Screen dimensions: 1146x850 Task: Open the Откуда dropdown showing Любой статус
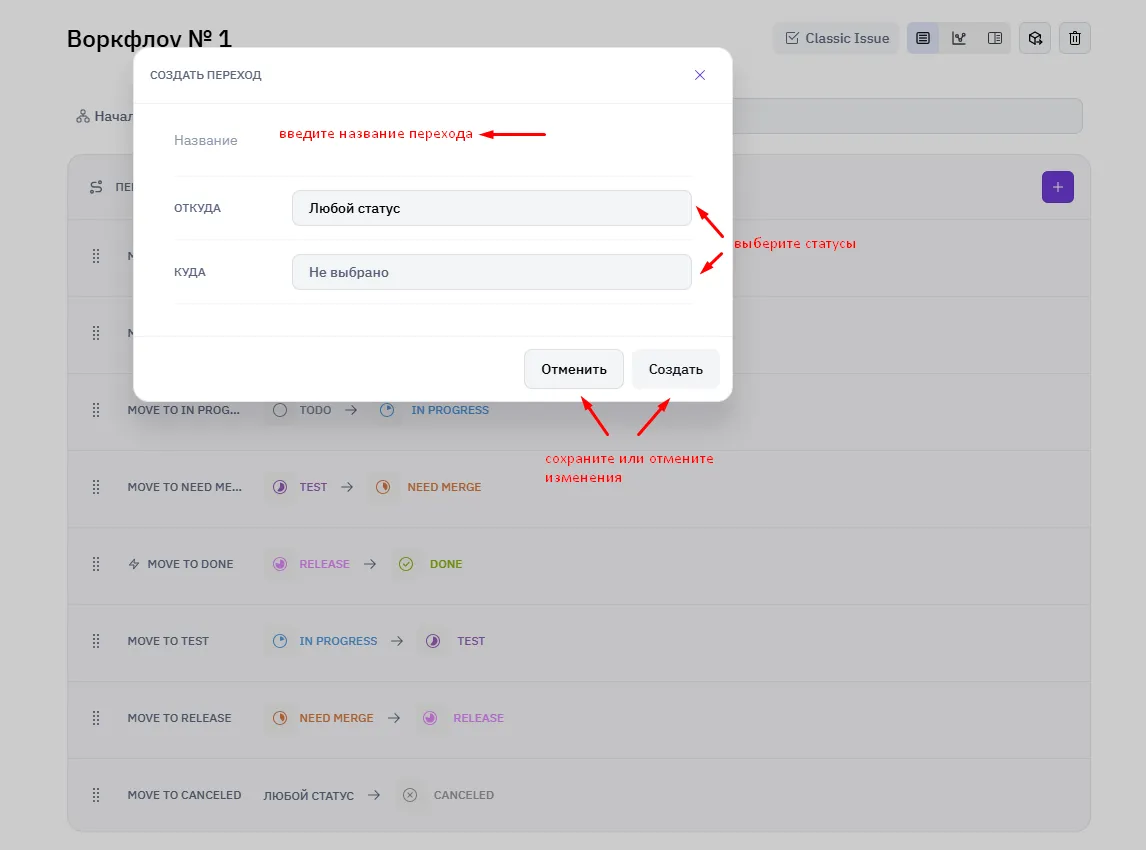[x=491, y=208]
